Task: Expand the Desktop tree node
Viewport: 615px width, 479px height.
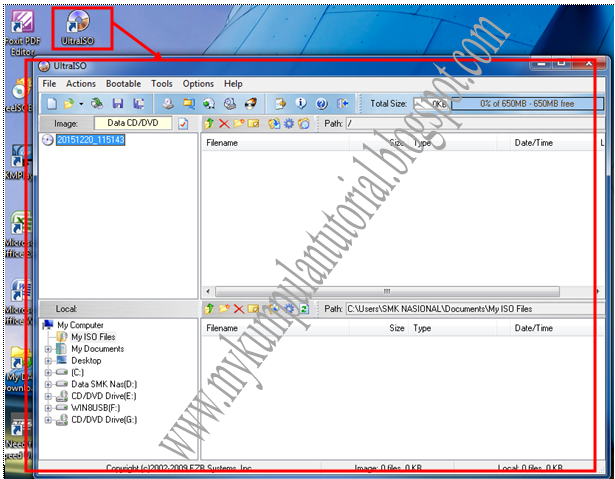Action: coord(48,361)
